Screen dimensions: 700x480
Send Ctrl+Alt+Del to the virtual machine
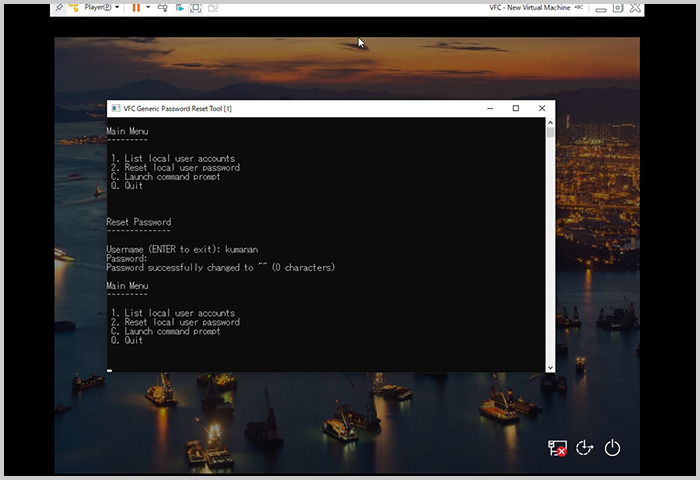(x=162, y=8)
